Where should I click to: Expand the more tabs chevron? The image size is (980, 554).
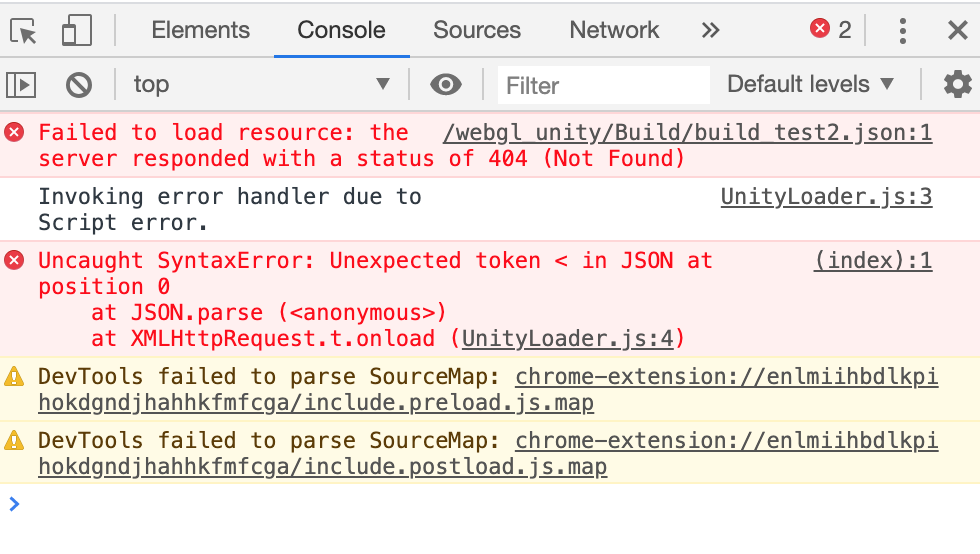(710, 31)
